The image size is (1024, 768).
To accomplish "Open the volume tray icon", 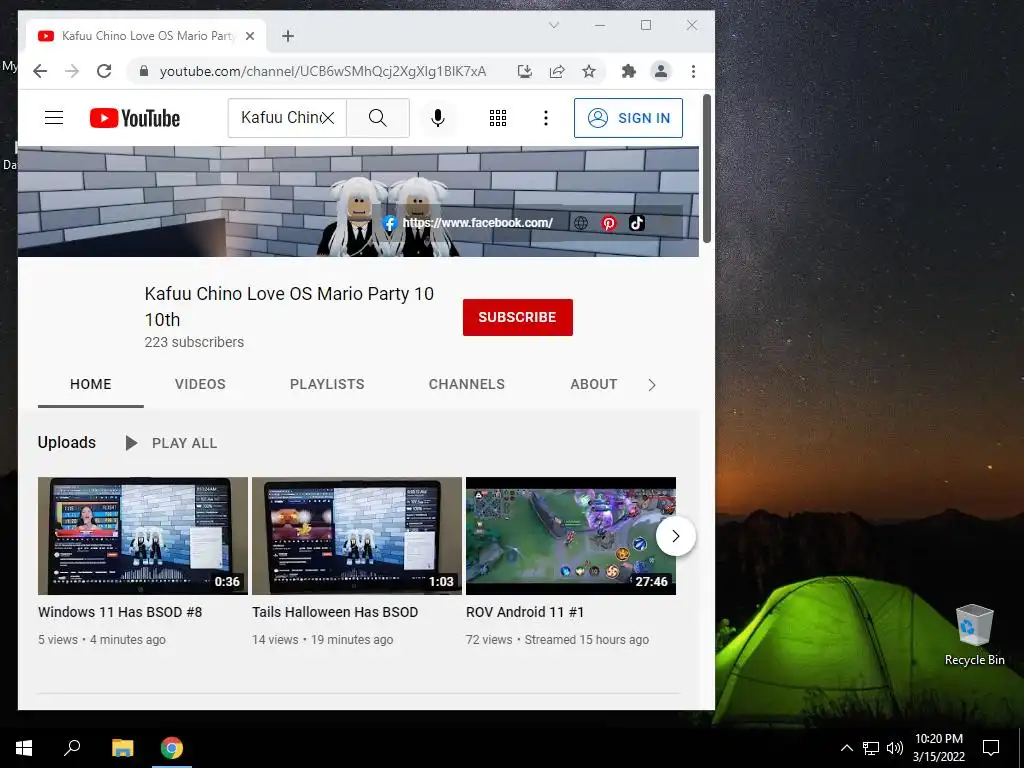I will pyautogui.click(x=895, y=748).
